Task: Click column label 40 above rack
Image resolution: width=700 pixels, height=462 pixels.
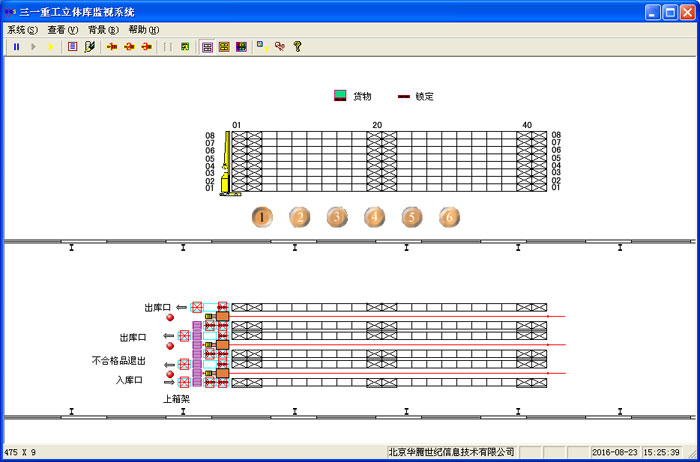Action: point(527,125)
